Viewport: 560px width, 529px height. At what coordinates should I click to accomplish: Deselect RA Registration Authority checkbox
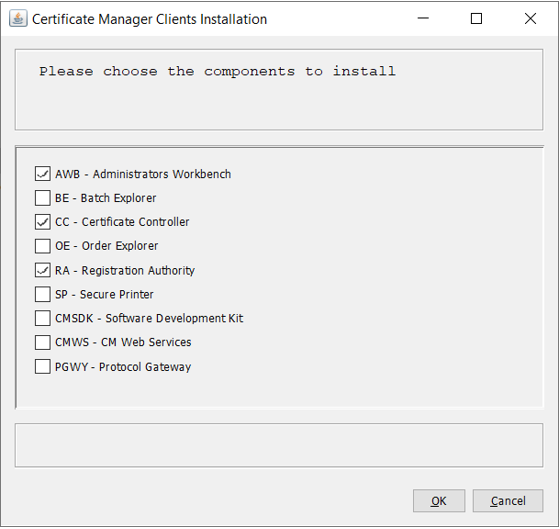(42, 270)
